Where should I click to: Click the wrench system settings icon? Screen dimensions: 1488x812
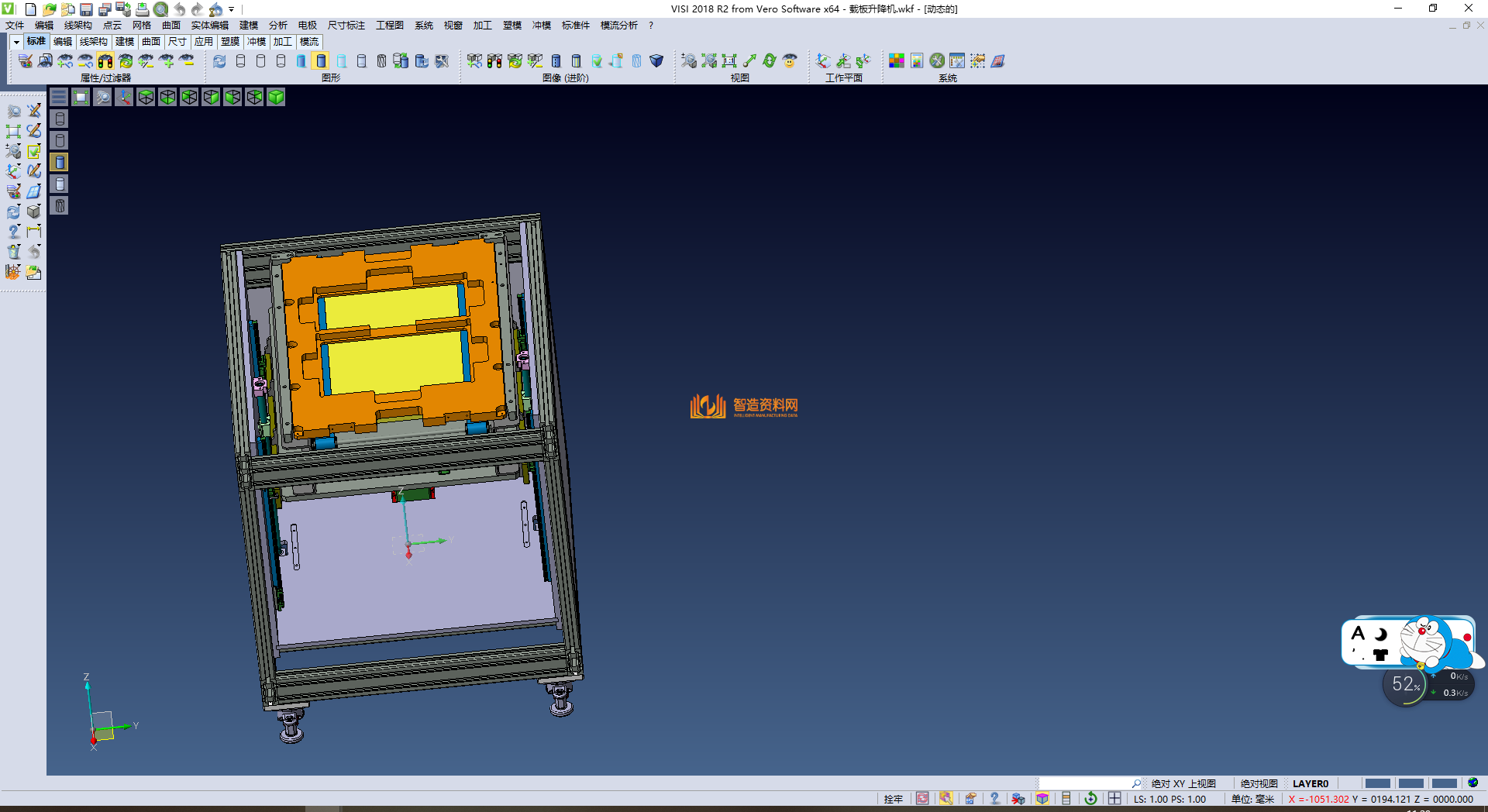(937, 60)
